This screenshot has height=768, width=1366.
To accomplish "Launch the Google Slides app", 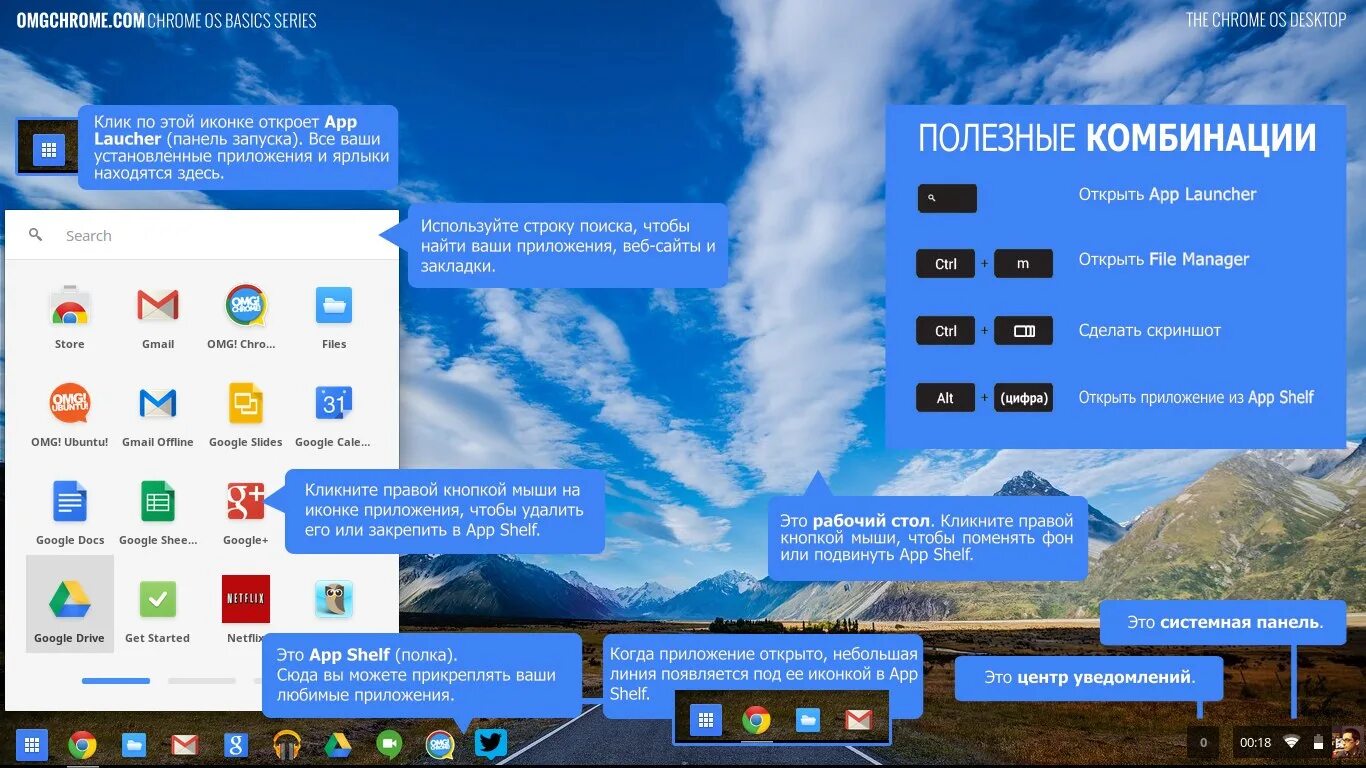I will click(246, 403).
